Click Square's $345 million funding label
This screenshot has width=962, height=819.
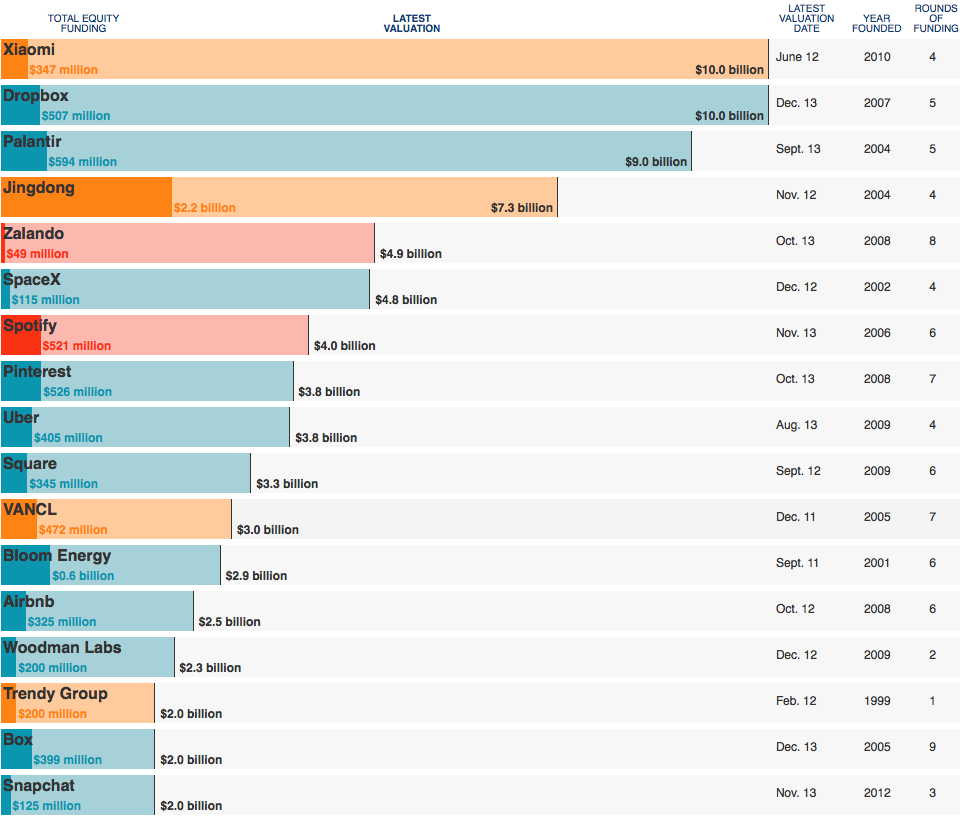coord(63,484)
